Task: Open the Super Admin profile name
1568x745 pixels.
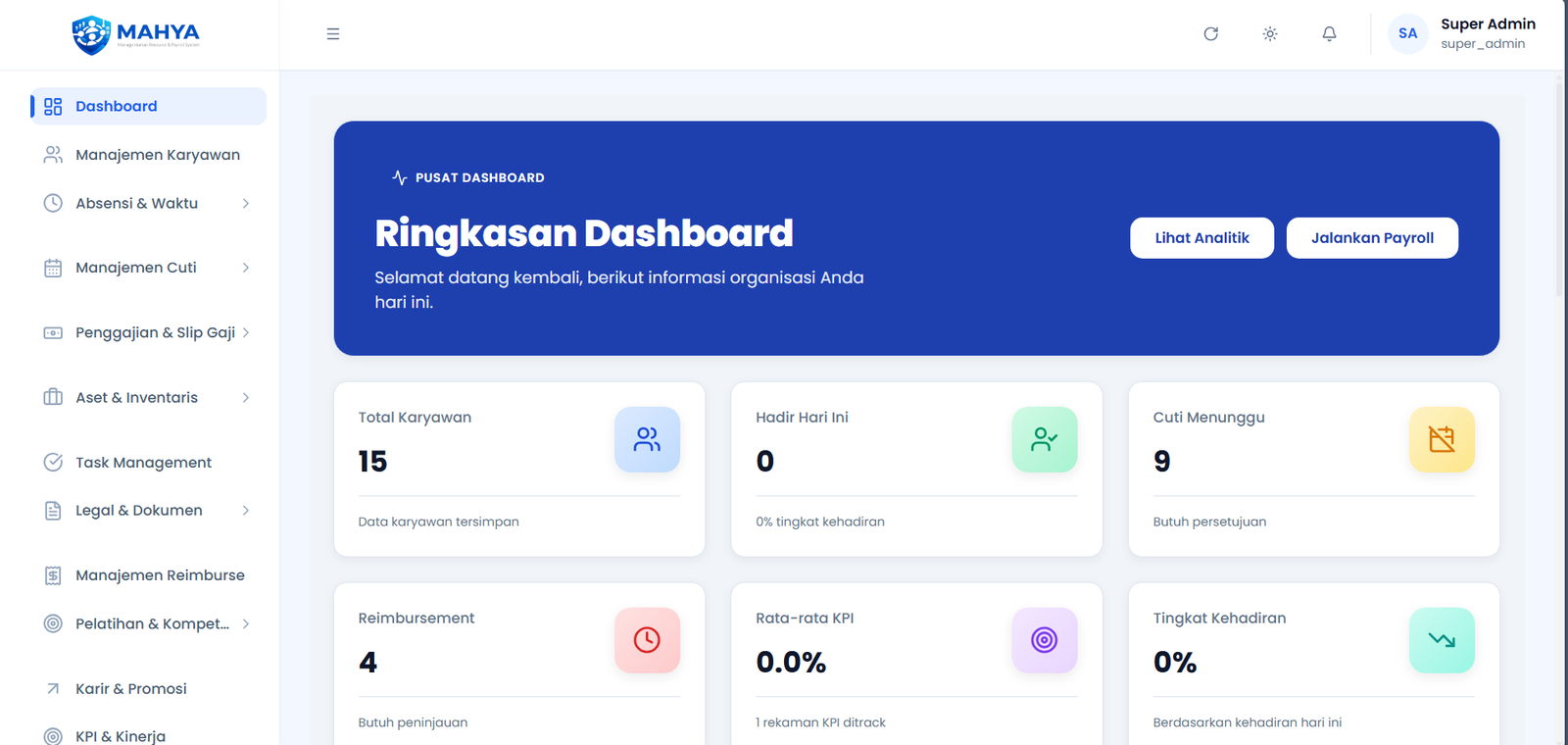Action: pos(1488,24)
